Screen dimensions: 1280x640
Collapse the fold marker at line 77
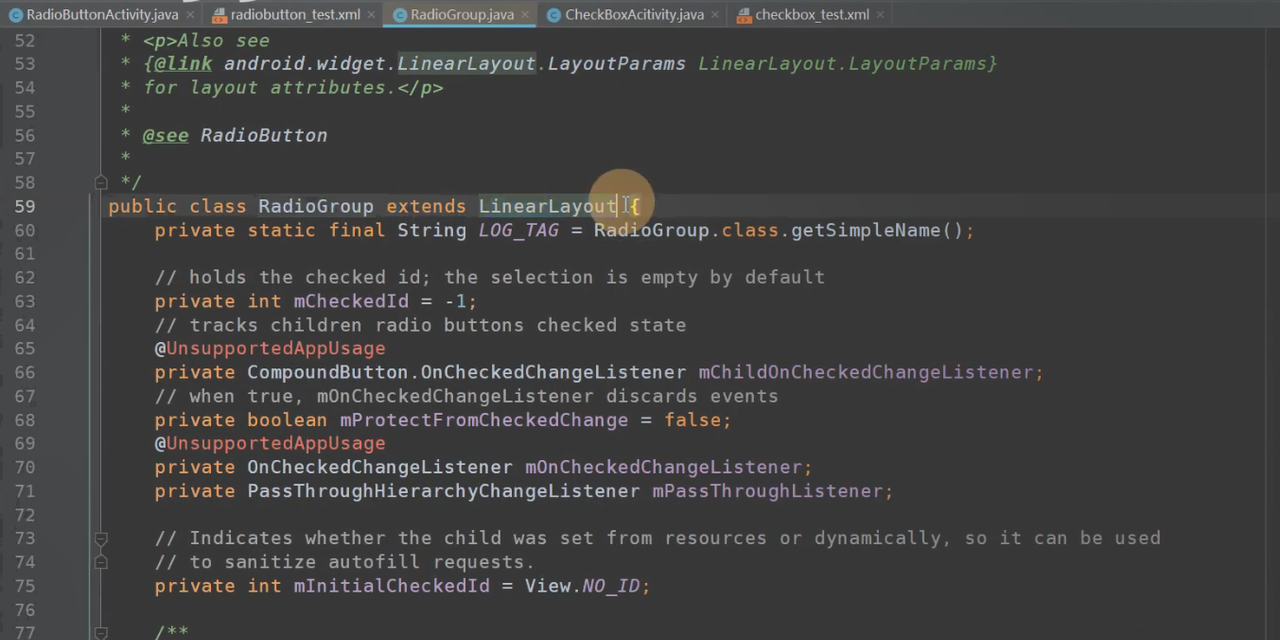click(100, 632)
